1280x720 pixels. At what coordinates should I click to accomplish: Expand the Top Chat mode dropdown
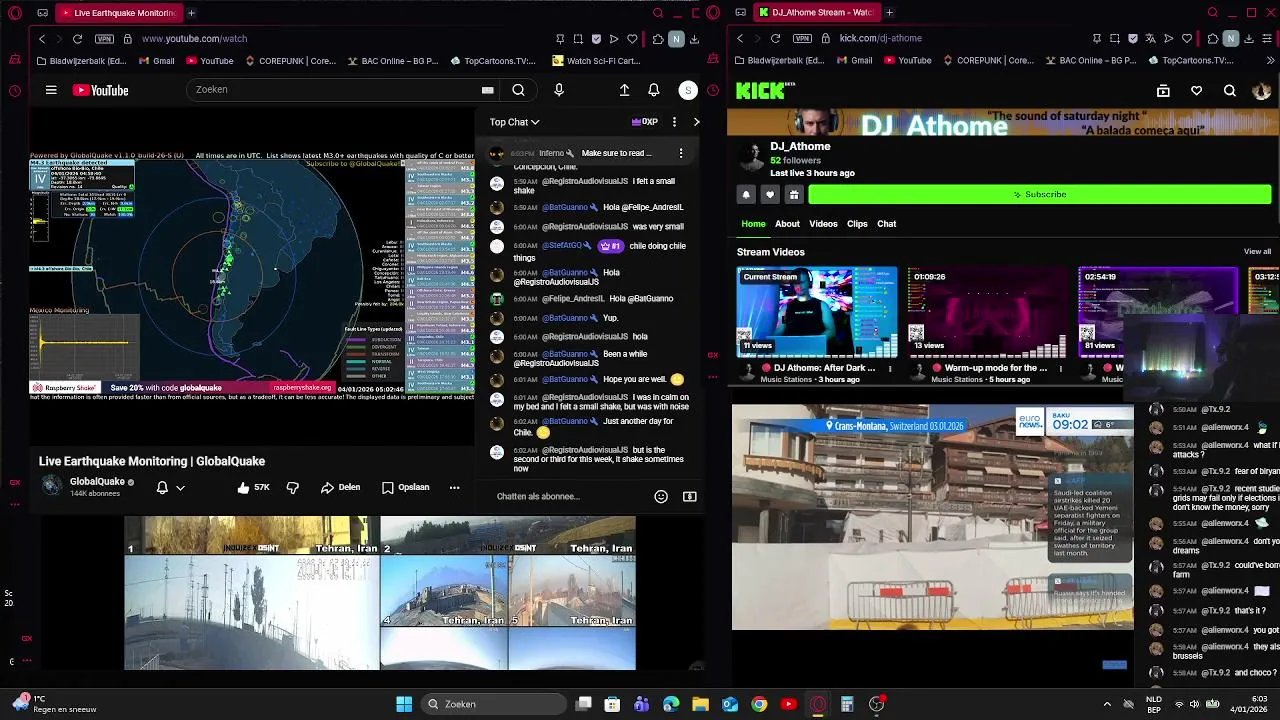tap(514, 122)
